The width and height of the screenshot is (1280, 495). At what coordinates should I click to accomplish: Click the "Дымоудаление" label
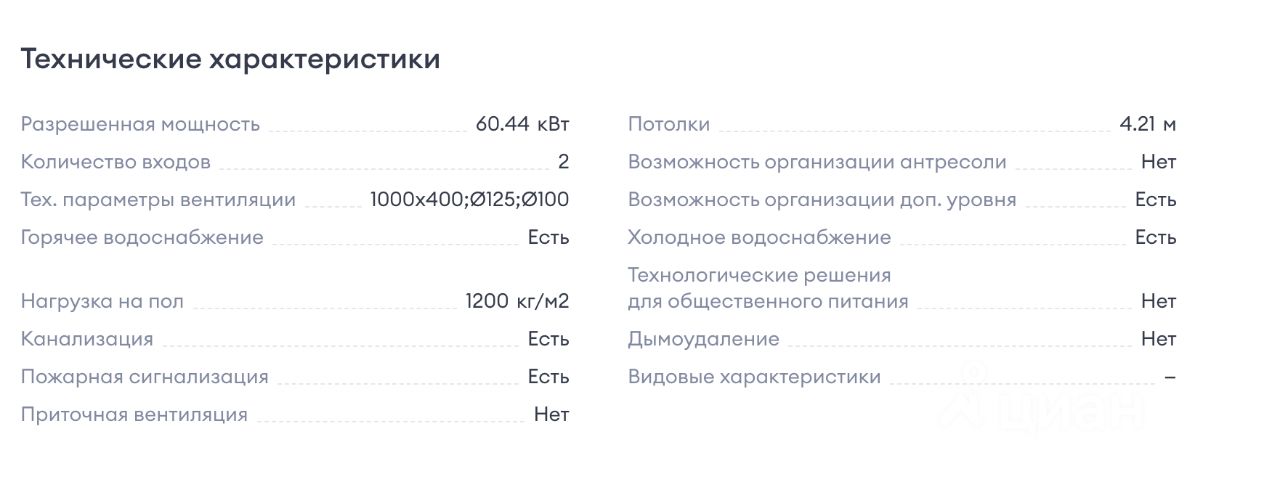pyautogui.click(x=703, y=339)
